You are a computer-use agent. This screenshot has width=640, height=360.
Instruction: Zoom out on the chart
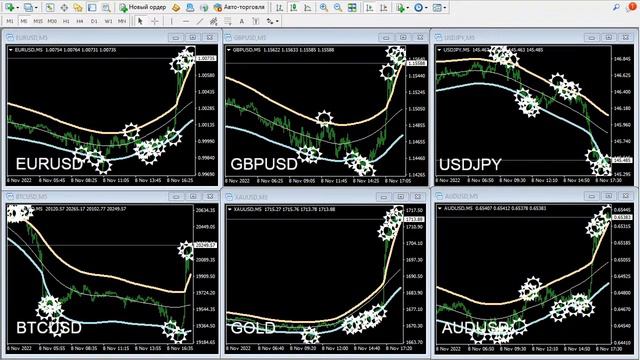point(338,7)
